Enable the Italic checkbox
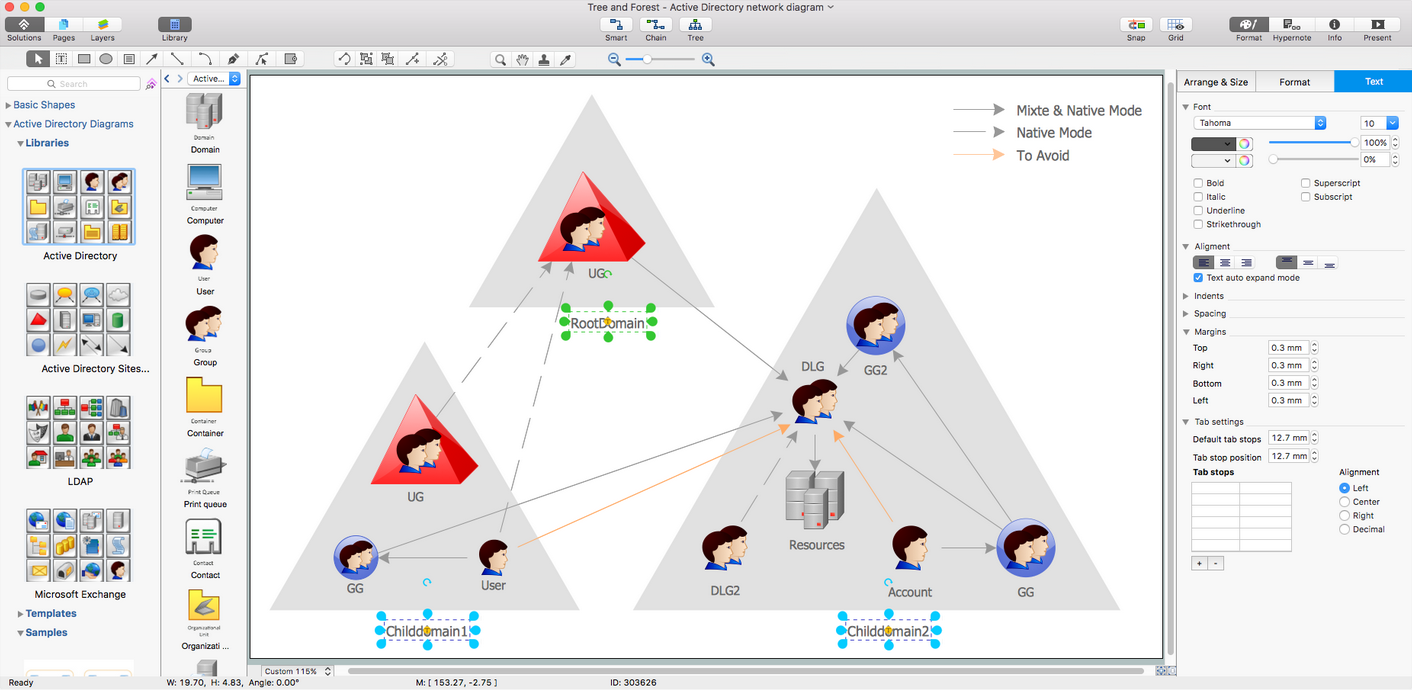Screen dimensions: 1412x690 click(1198, 197)
